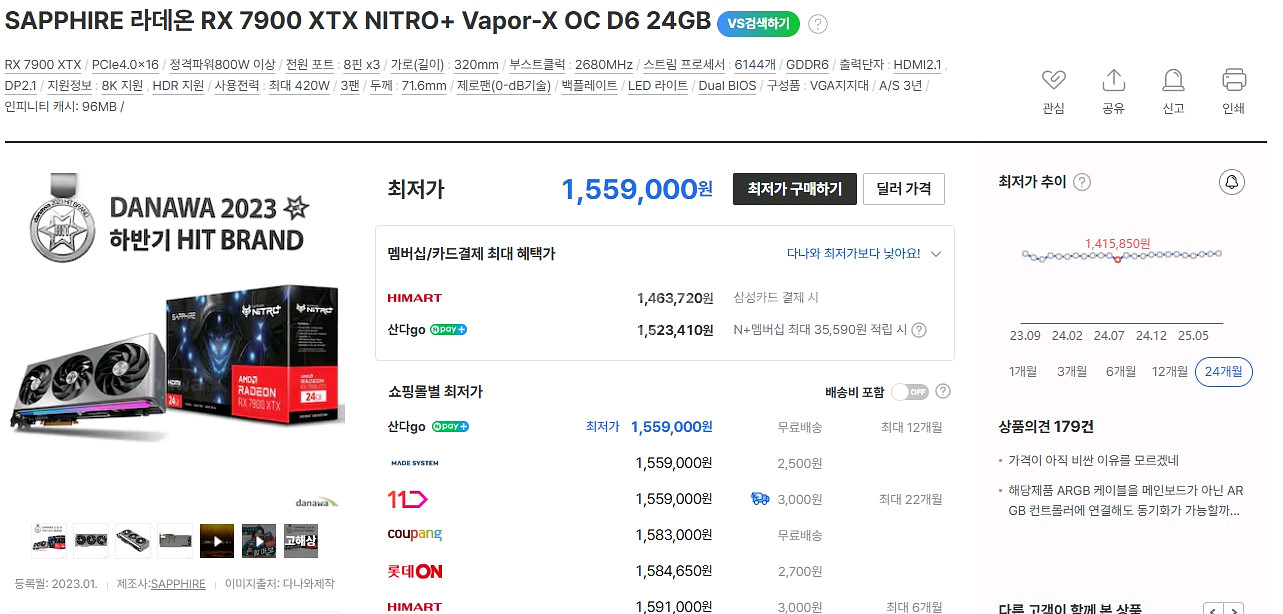Open 고해상 high-resolution image thumbnail

click(x=301, y=541)
